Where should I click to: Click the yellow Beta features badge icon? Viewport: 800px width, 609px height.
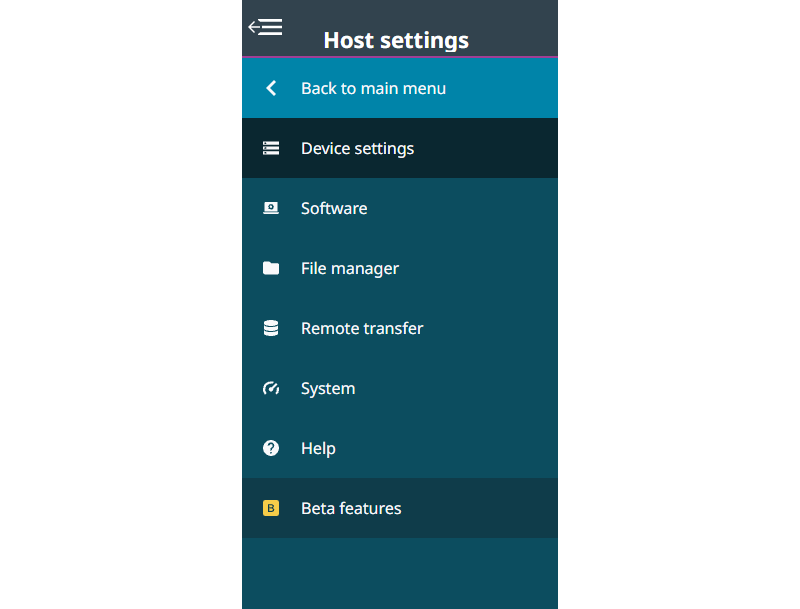click(x=270, y=508)
